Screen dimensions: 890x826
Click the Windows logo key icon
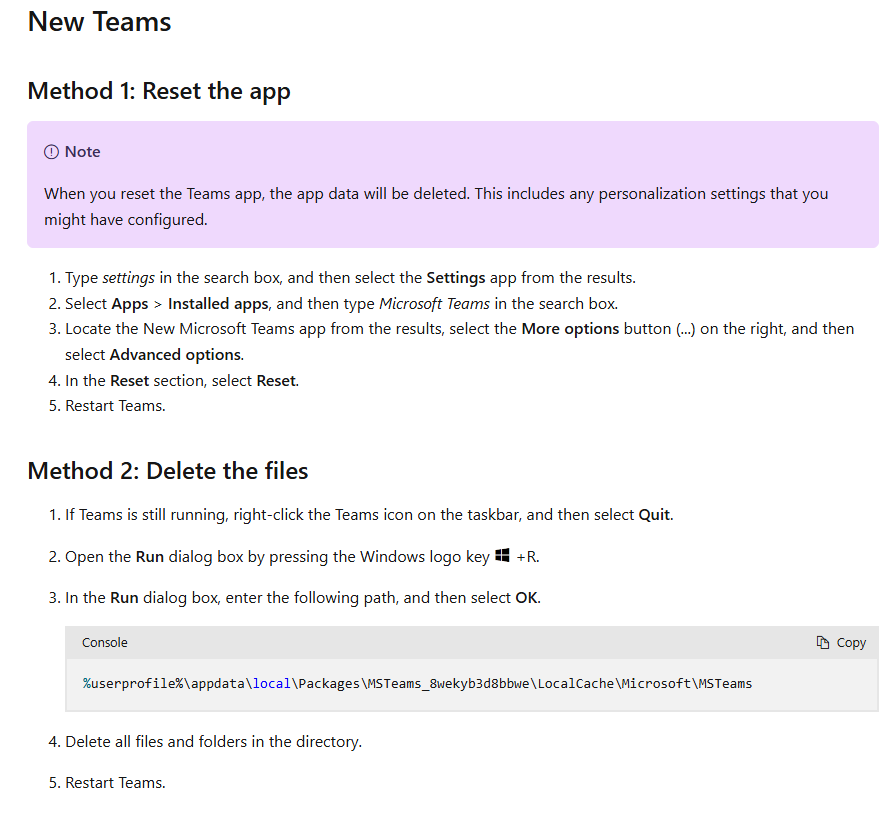[502, 555]
